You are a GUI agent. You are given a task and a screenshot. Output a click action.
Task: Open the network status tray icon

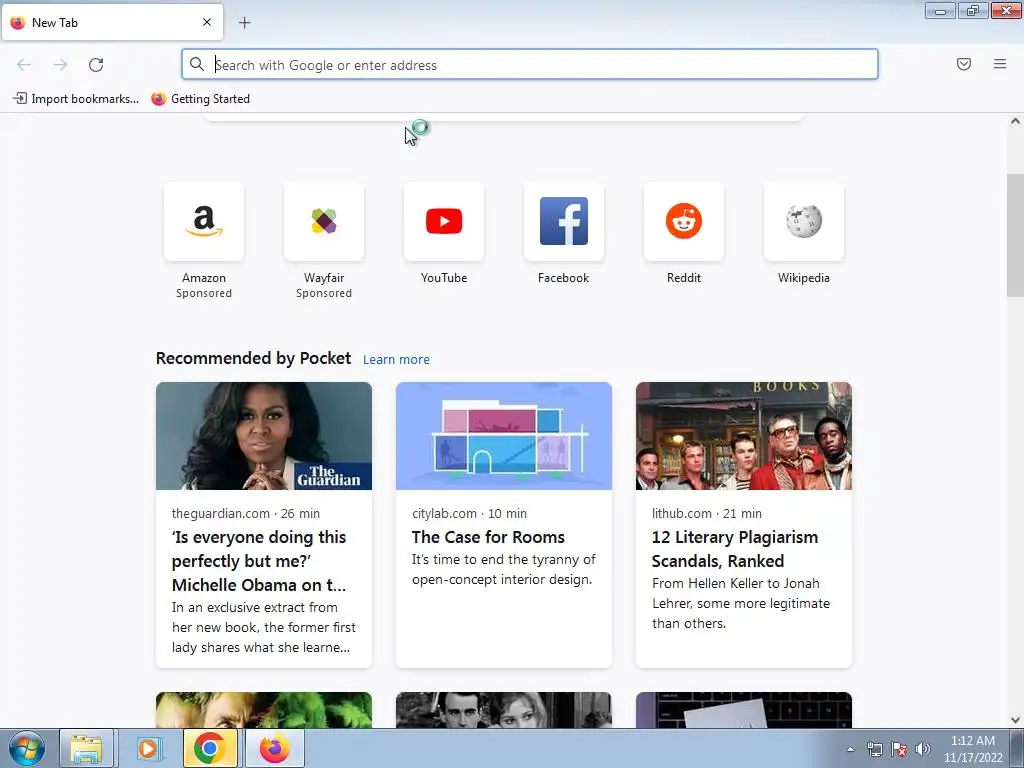pyautogui.click(x=874, y=749)
